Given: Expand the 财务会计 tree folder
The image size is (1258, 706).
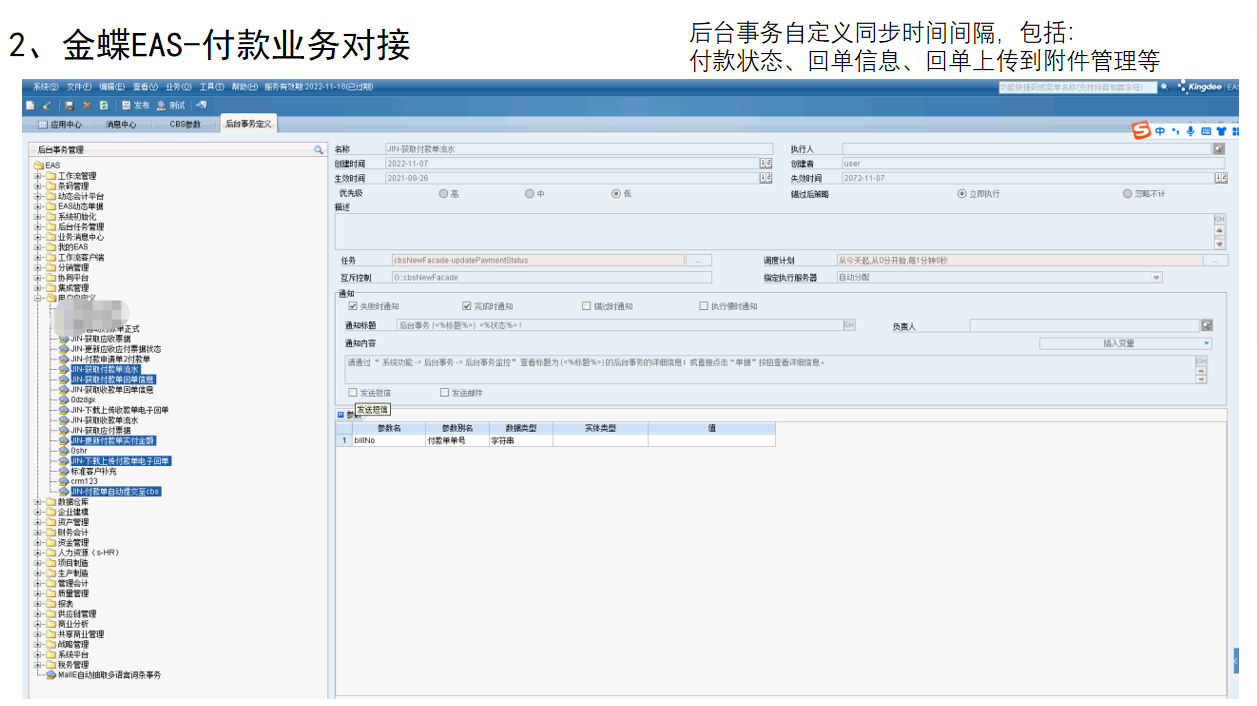Looking at the screenshot, I should pyautogui.click(x=38, y=532).
